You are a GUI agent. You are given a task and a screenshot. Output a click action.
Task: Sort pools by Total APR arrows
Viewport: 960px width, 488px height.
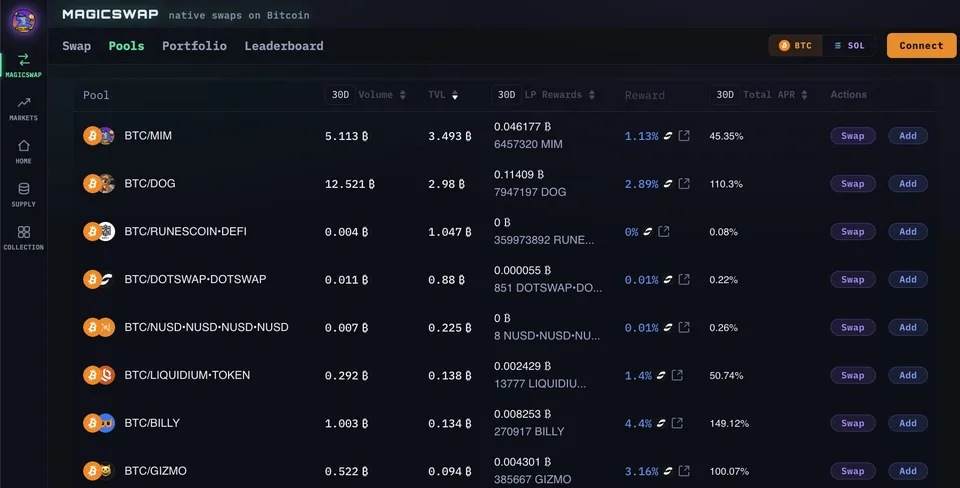tap(804, 95)
